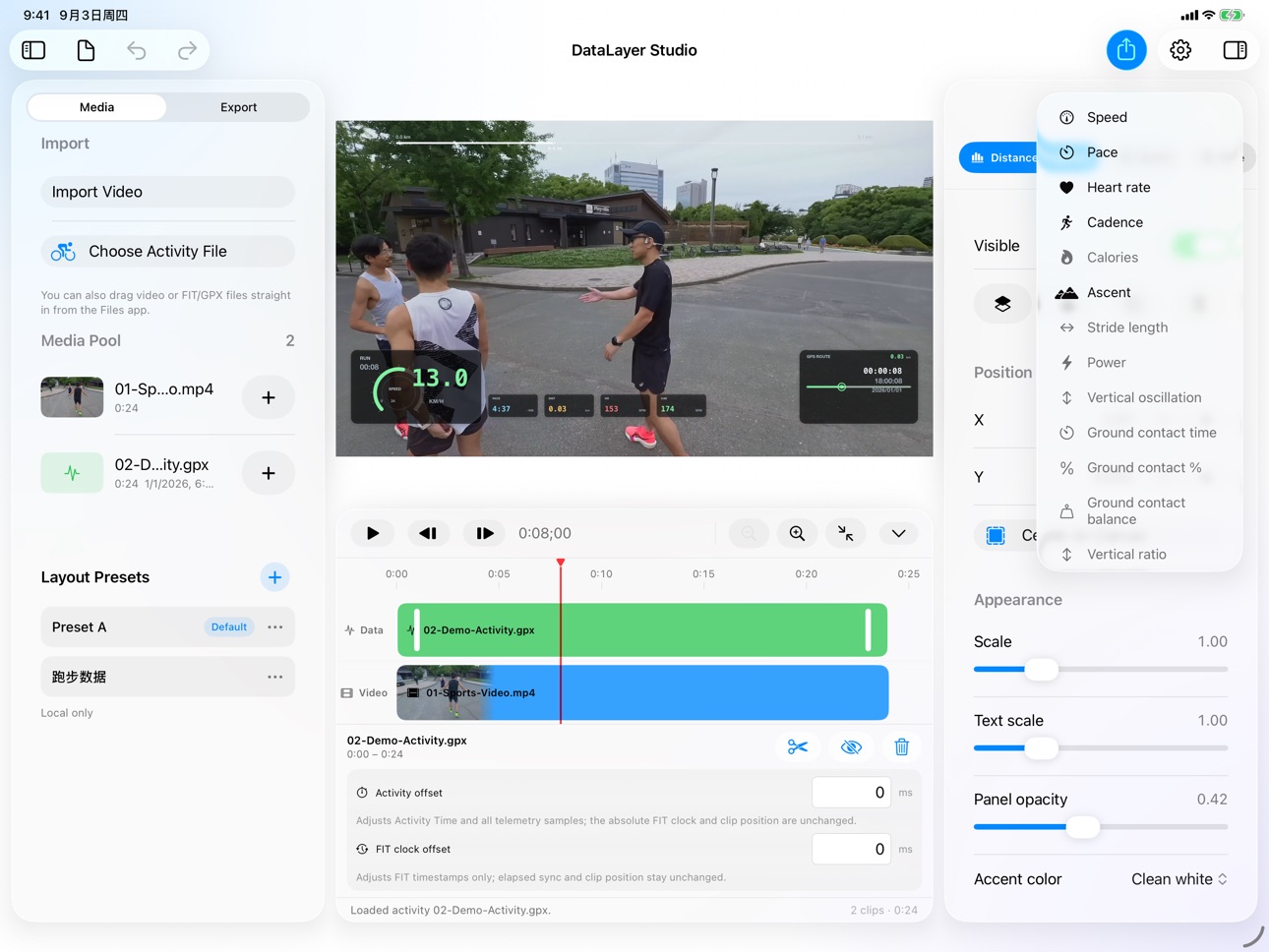Click Import Video button
This screenshot has height=952, width=1269.
pos(168,192)
